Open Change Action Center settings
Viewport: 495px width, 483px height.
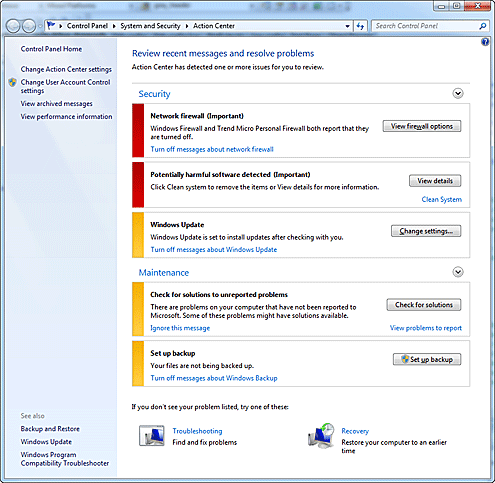(66, 69)
